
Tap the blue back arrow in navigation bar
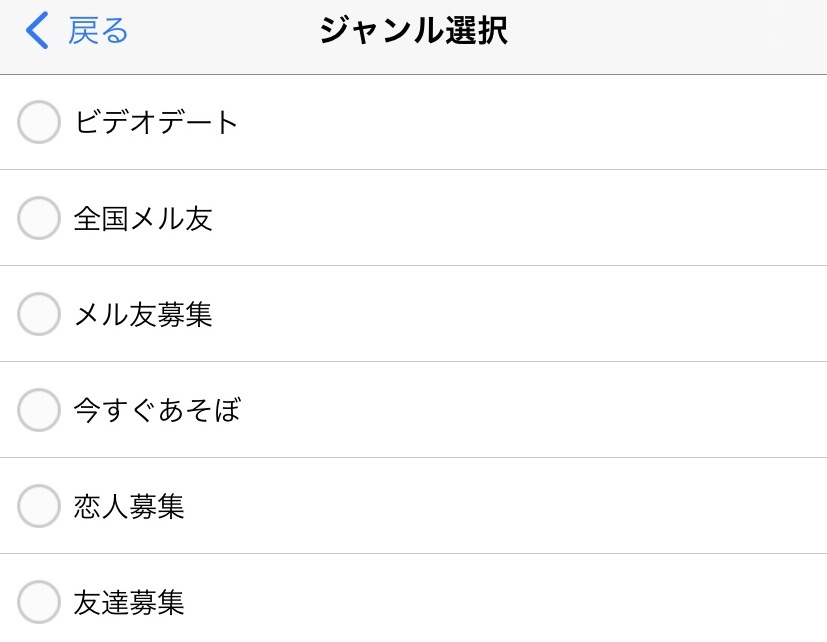(x=35, y=30)
